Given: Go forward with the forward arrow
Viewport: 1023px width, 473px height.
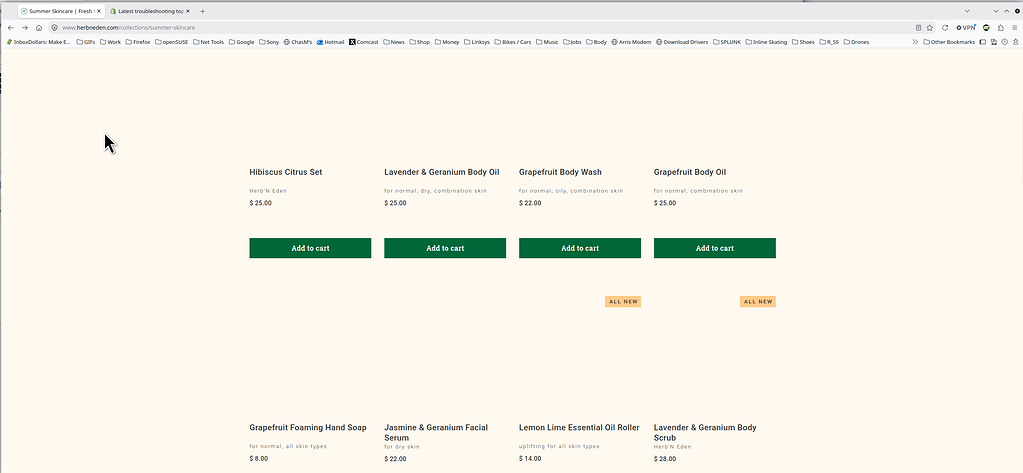Looking at the screenshot, I should 25,28.
